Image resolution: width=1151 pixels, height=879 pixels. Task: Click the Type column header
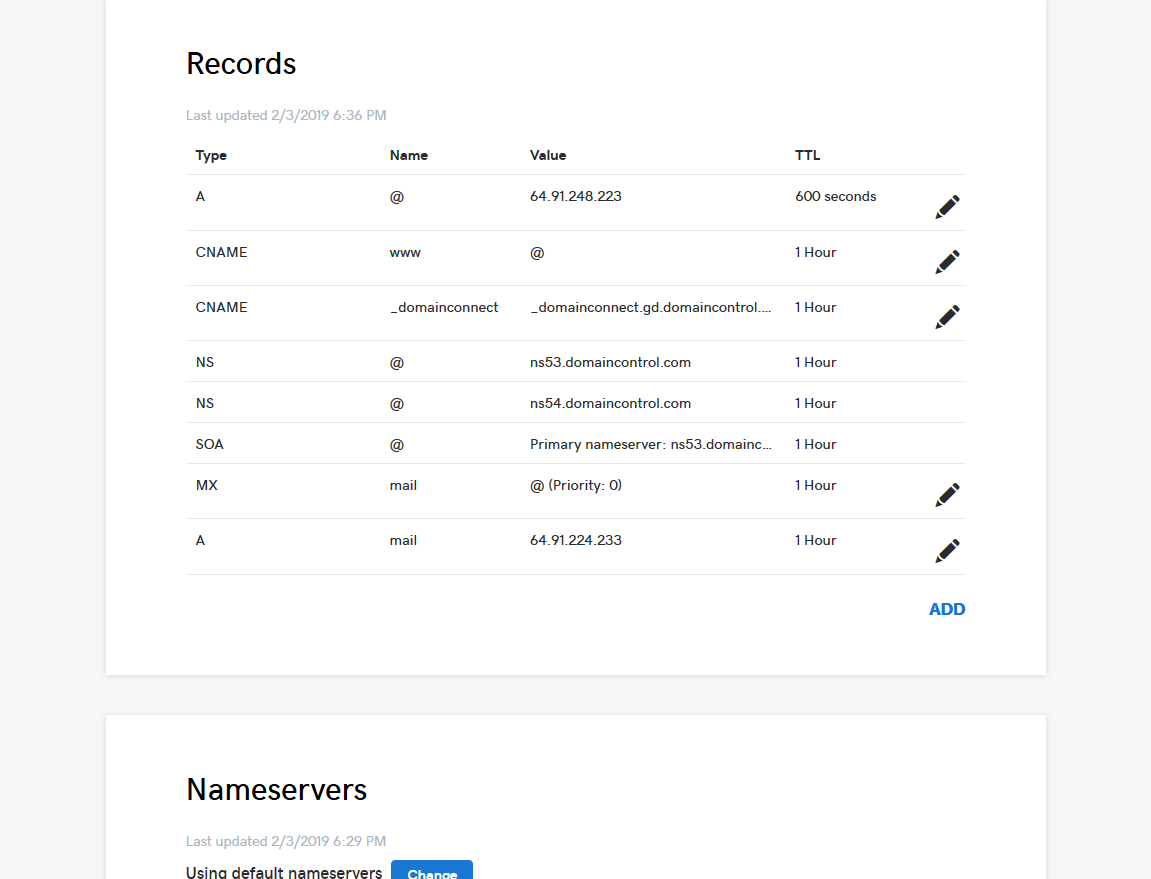pos(211,155)
